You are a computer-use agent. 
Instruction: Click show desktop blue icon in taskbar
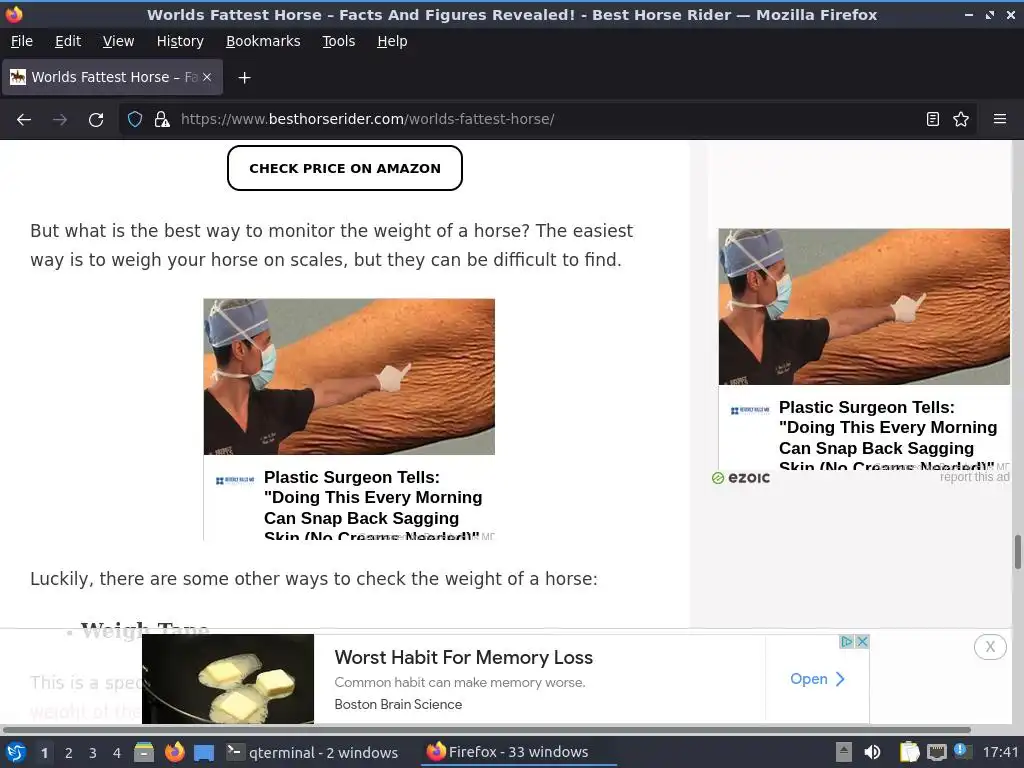coord(204,753)
